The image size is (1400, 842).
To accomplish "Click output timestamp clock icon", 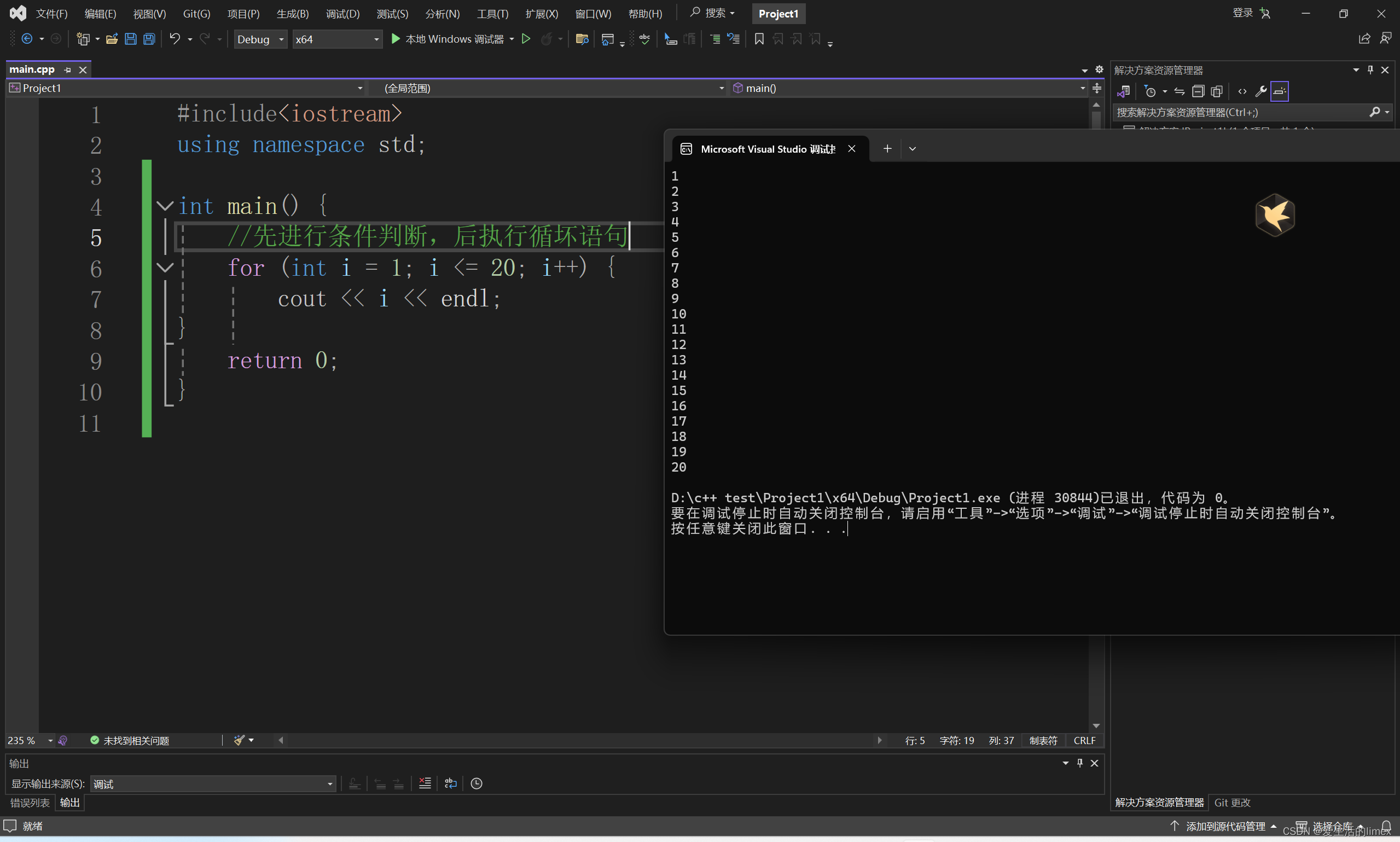I will [477, 783].
